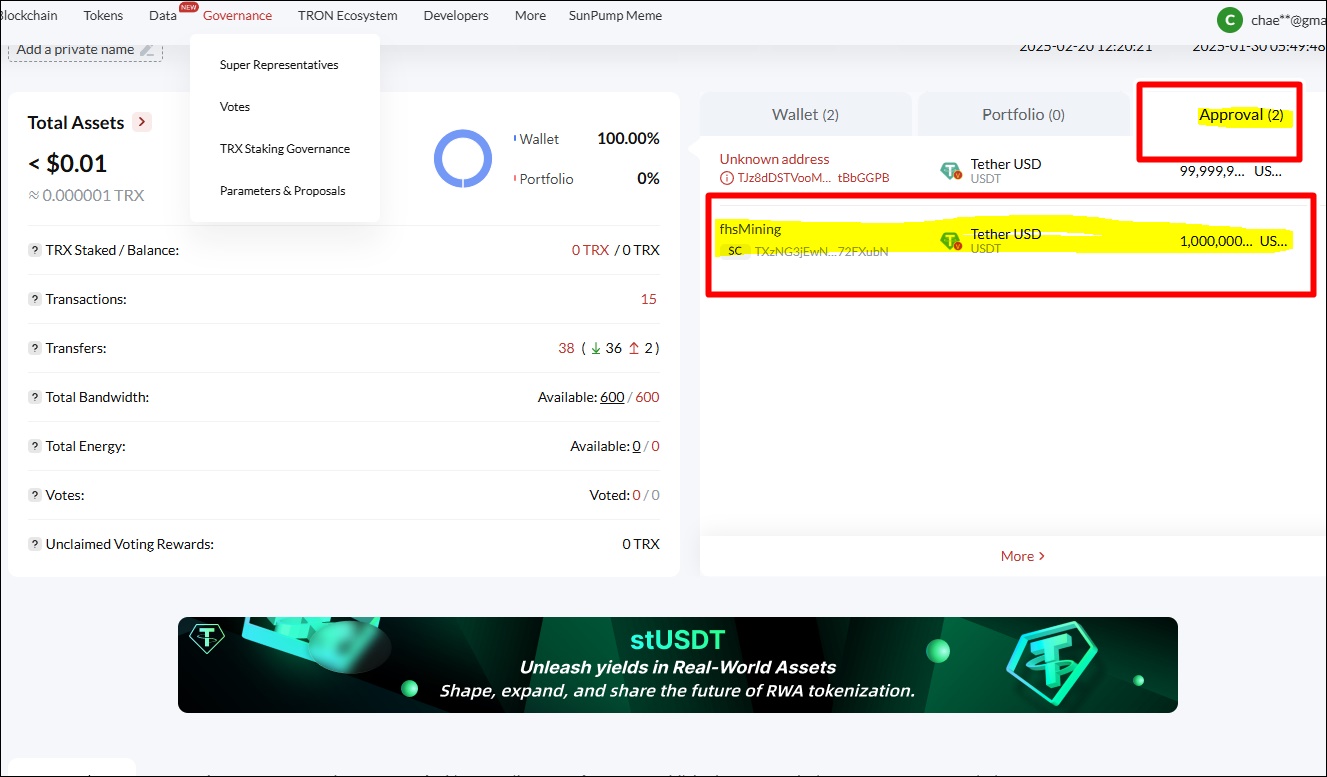Viewport: 1327px width, 777px height.
Task: Click the < $0.01 total value
Action: pyautogui.click(x=67, y=163)
